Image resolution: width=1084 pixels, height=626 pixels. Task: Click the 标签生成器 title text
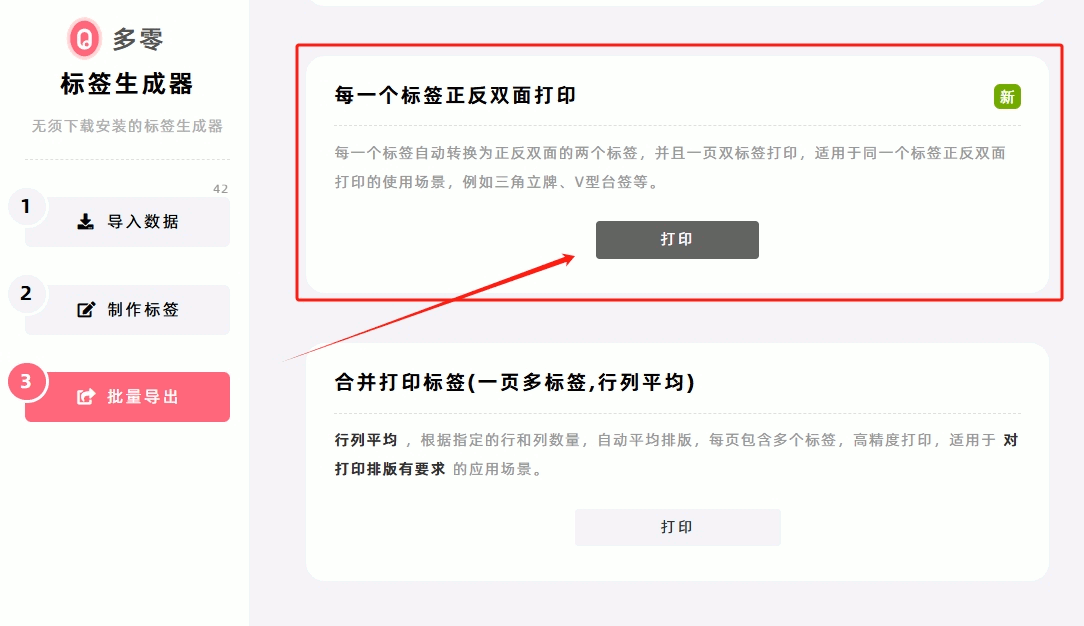(127, 84)
